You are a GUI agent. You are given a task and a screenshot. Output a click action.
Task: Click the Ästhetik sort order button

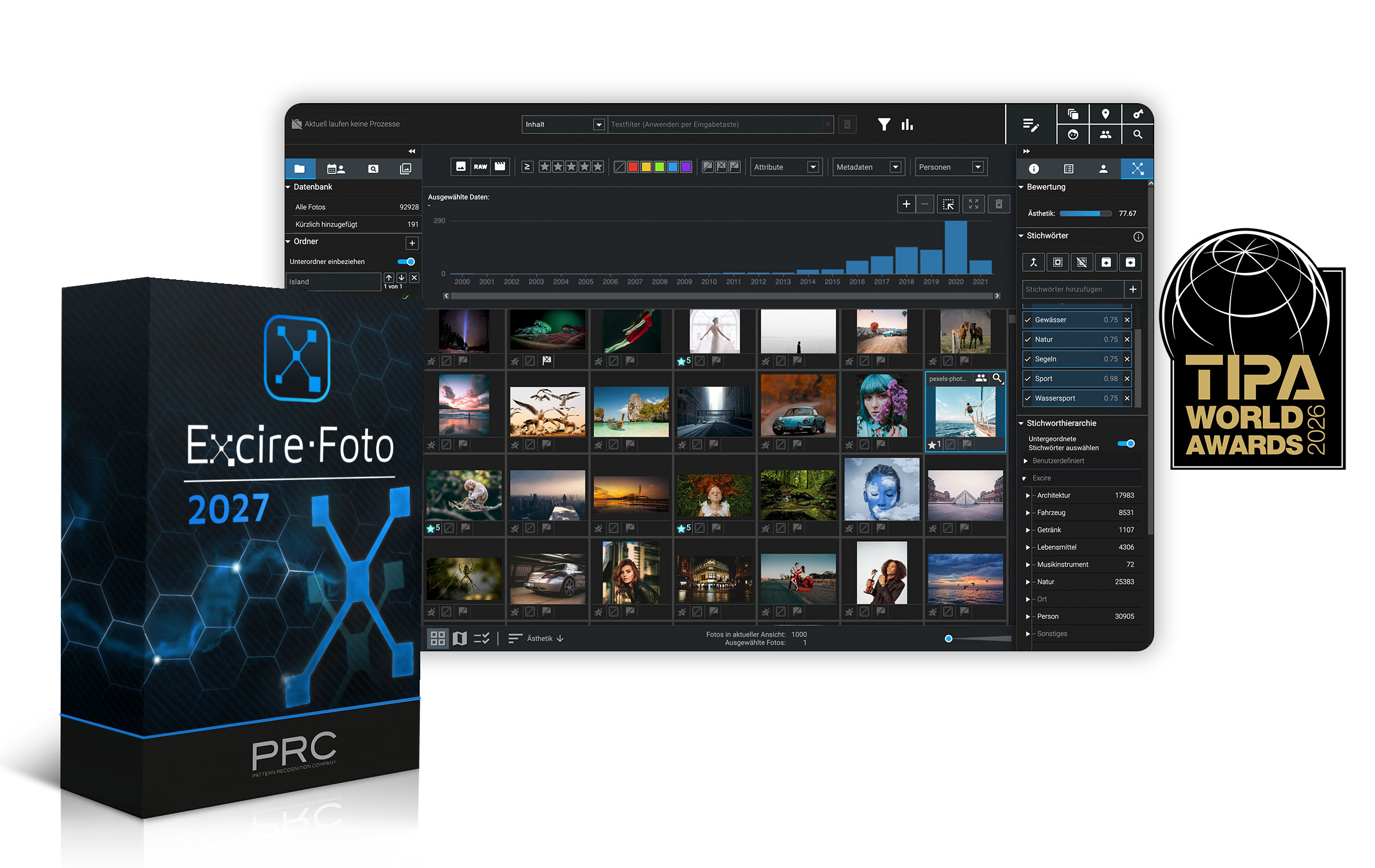(x=536, y=639)
